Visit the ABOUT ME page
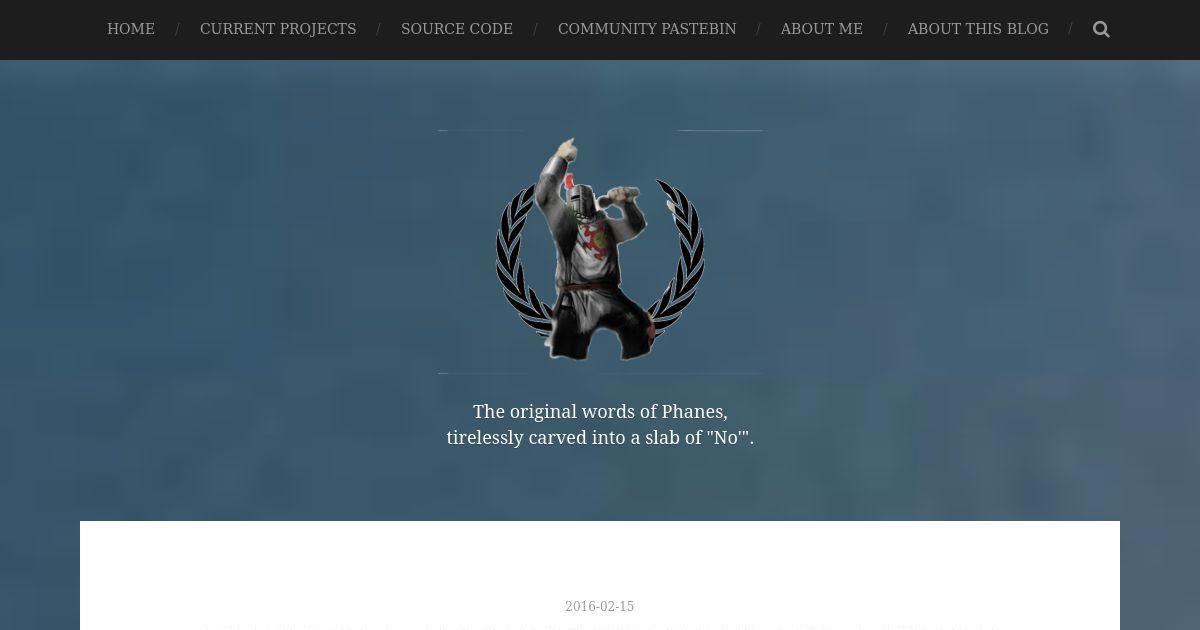1200x630 pixels. (x=821, y=29)
